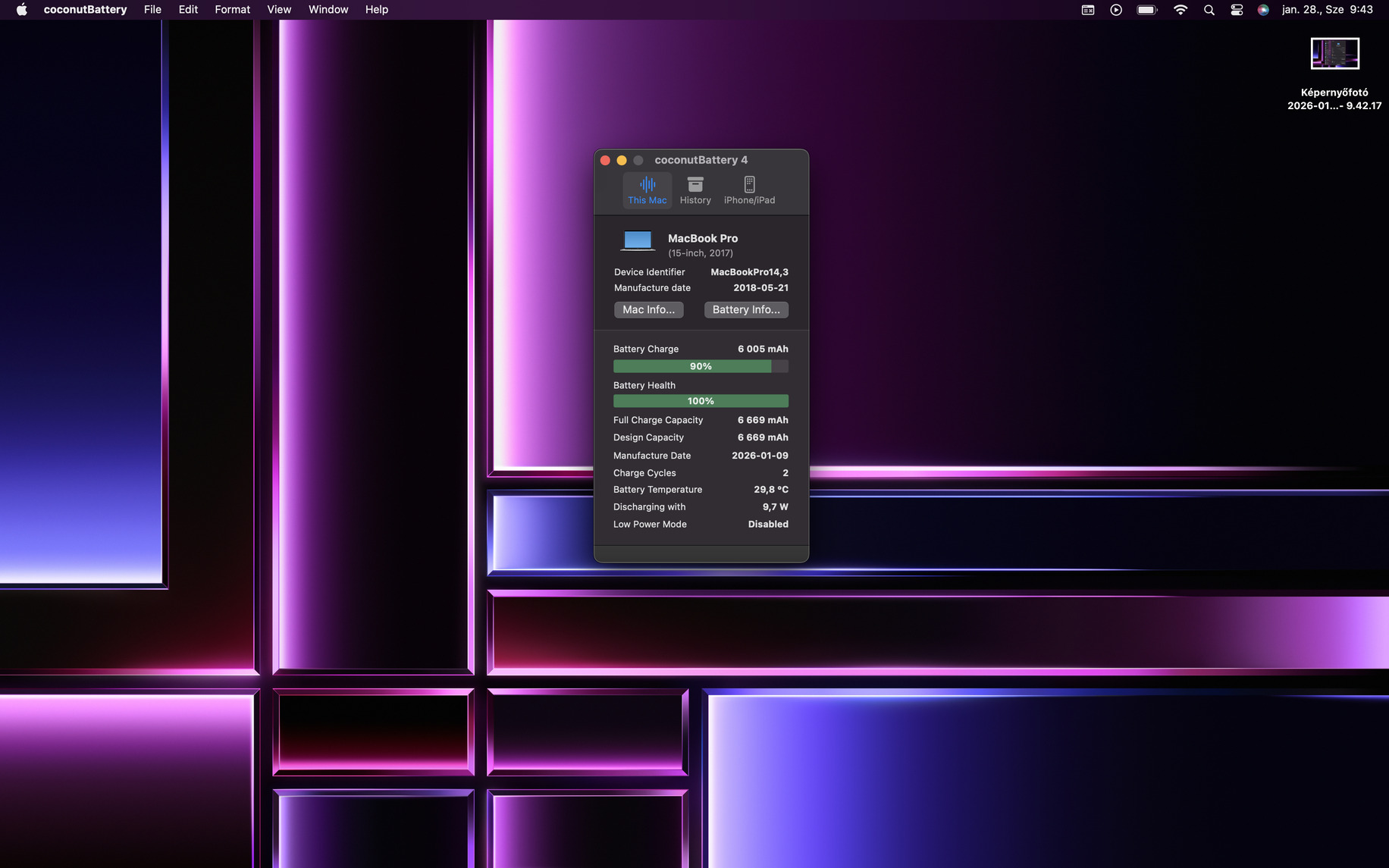Open the Apple menu
The height and width of the screenshot is (868, 1389).
coord(21,10)
